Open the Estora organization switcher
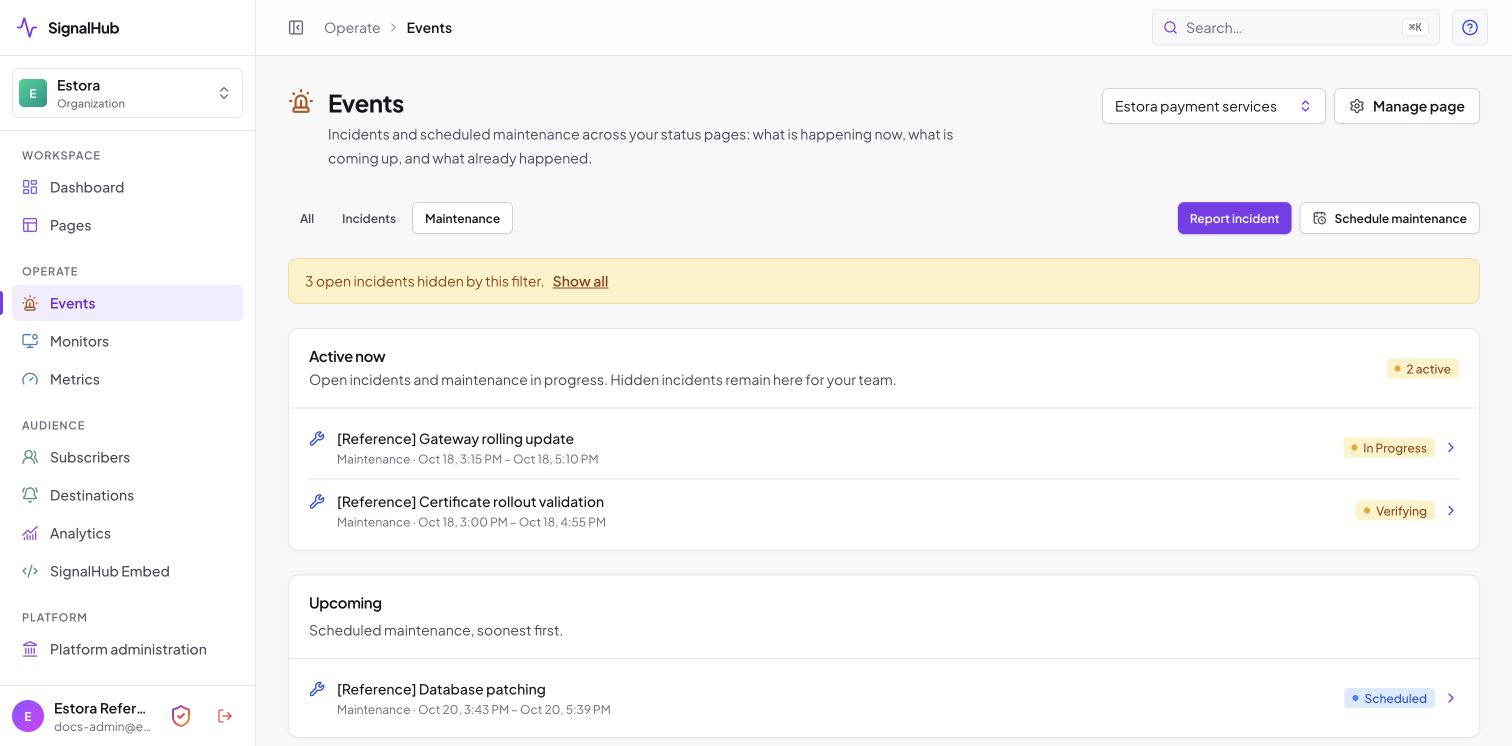 click(127, 93)
